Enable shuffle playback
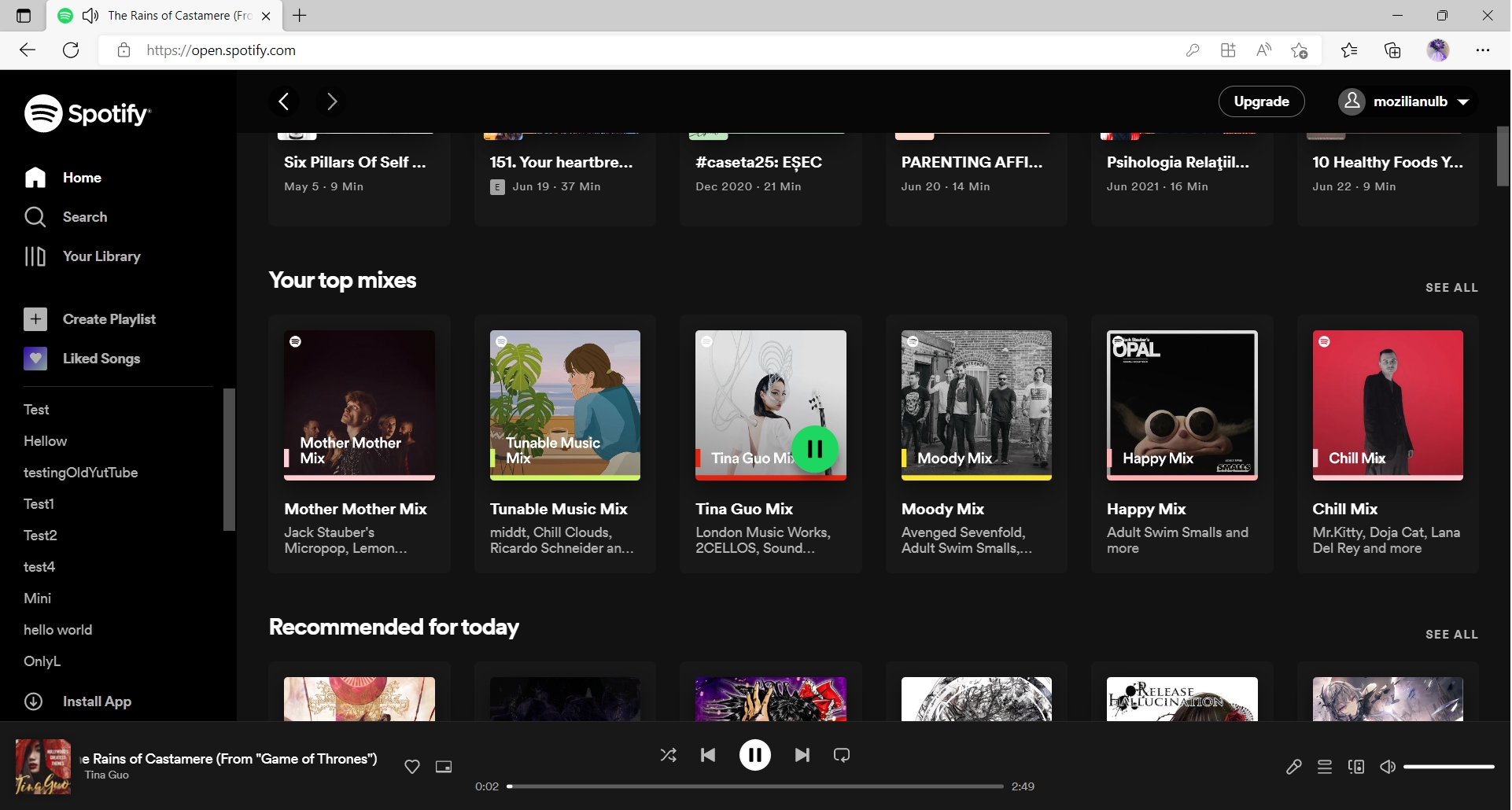Image resolution: width=1512 pixels, height=810 pixels. 669,755
